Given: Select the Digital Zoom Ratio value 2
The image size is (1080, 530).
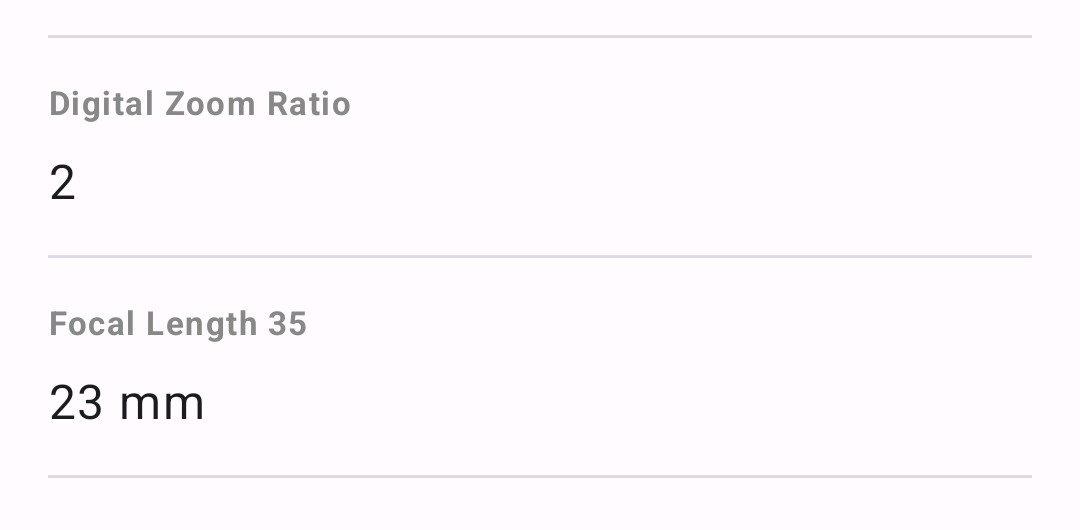Looking at the screenshot, I should [x=62, y=184].
